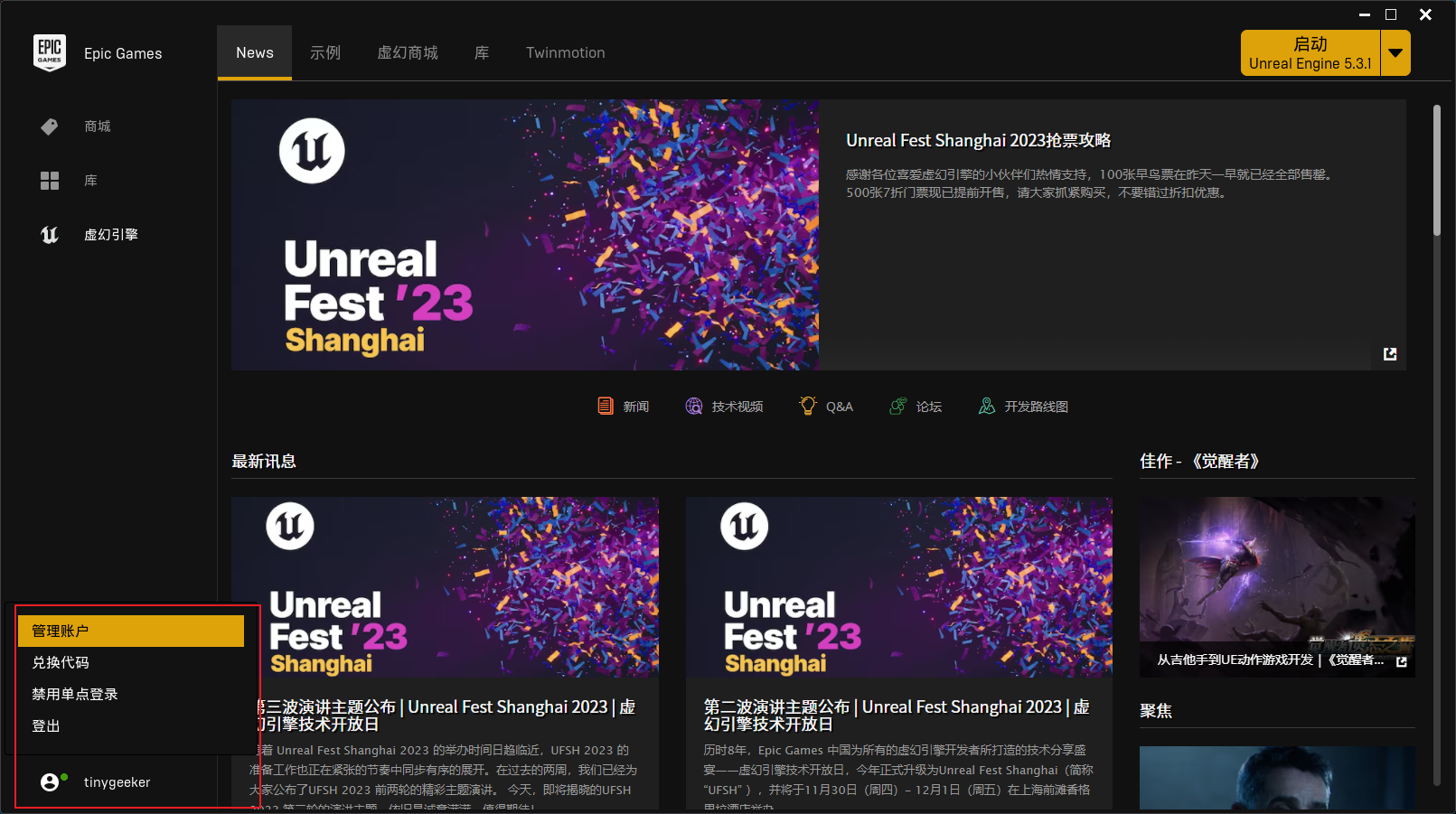Switch to the News tab

point(255,52)
